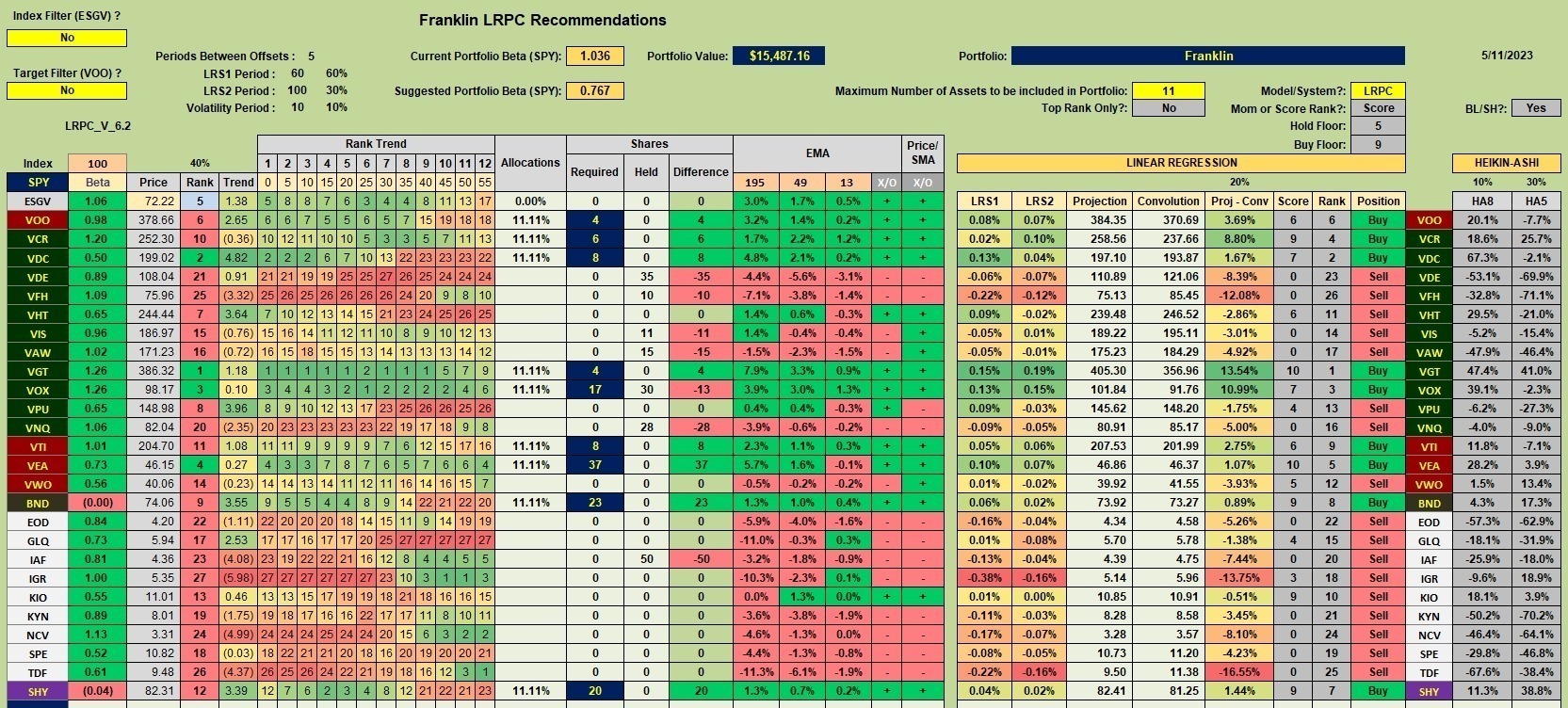1568x708 pixels.
Task: Click the Buy Floor value cell
Action: [1378, 145]
